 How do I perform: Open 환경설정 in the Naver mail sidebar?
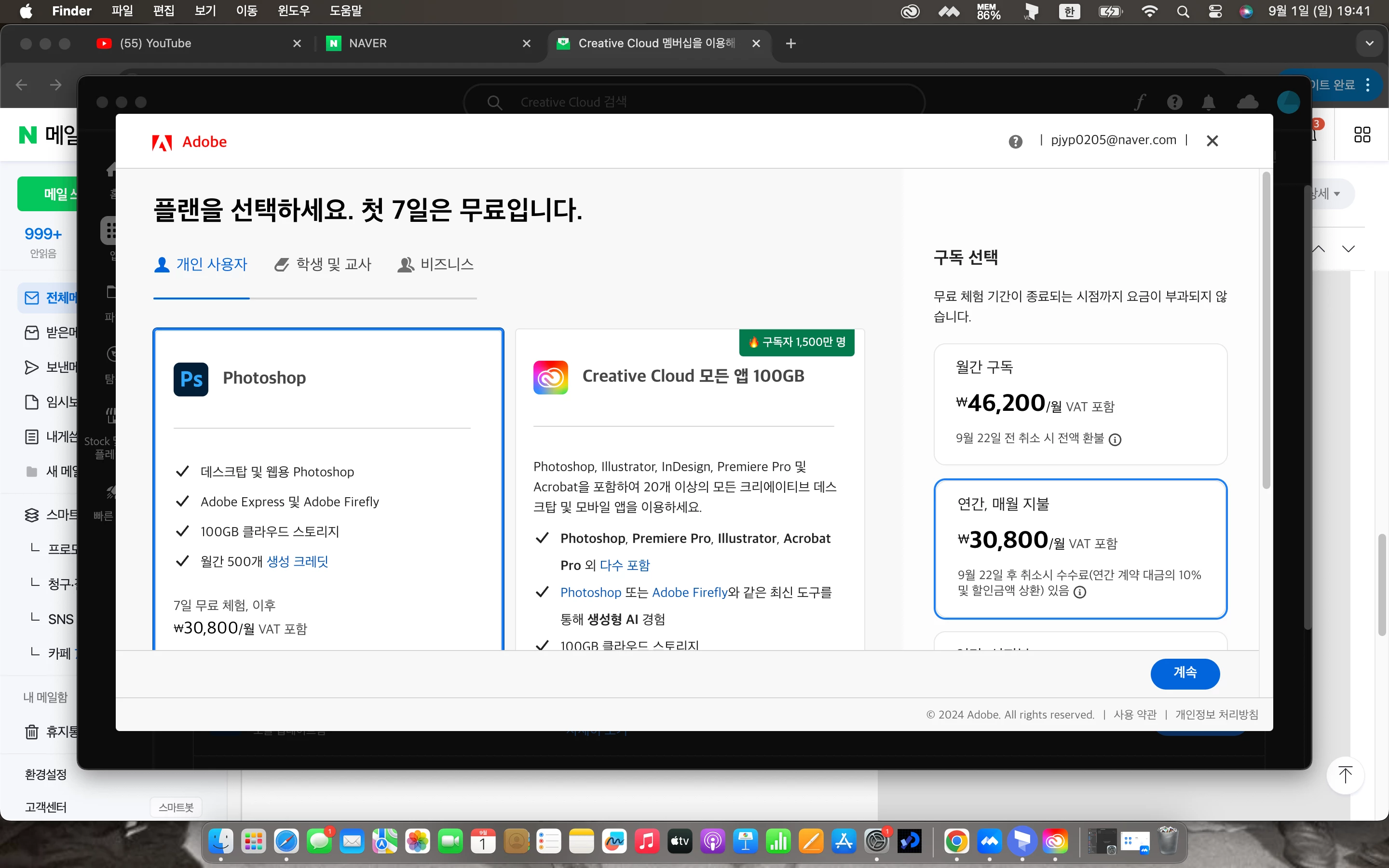(x=46, y=774)
